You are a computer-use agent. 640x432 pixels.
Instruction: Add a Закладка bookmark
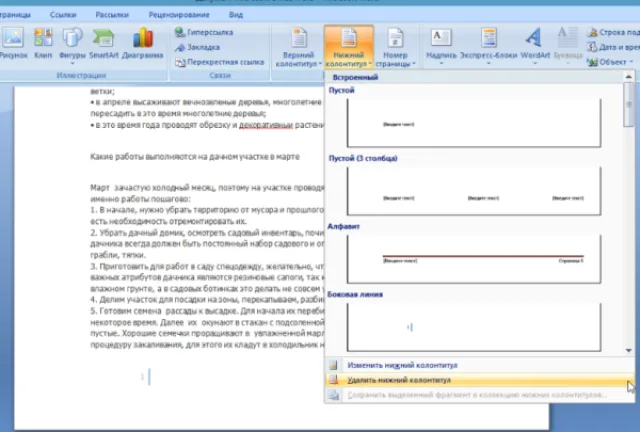(198, 47)
